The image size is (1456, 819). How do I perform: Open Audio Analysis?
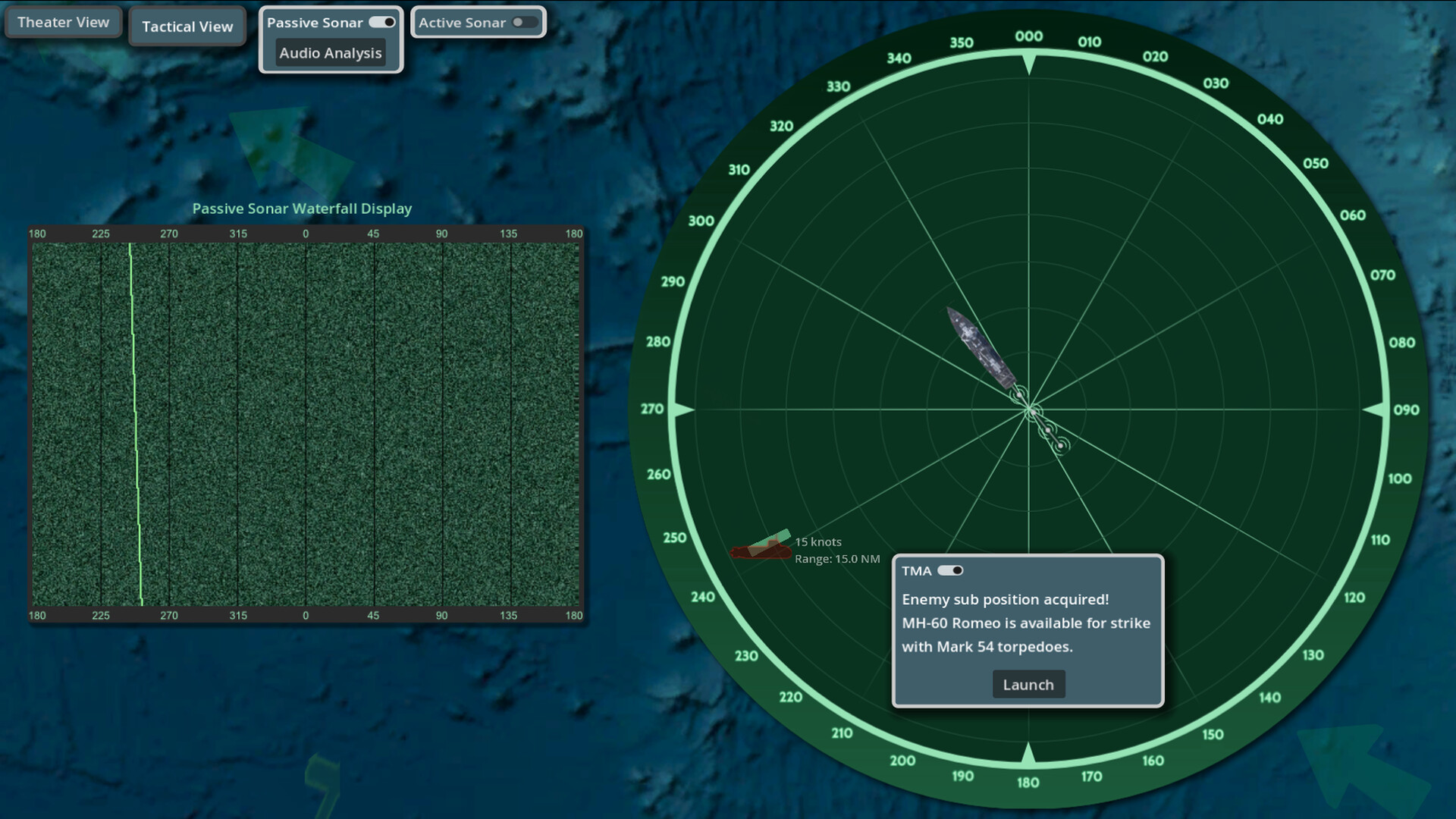point(331,53)
